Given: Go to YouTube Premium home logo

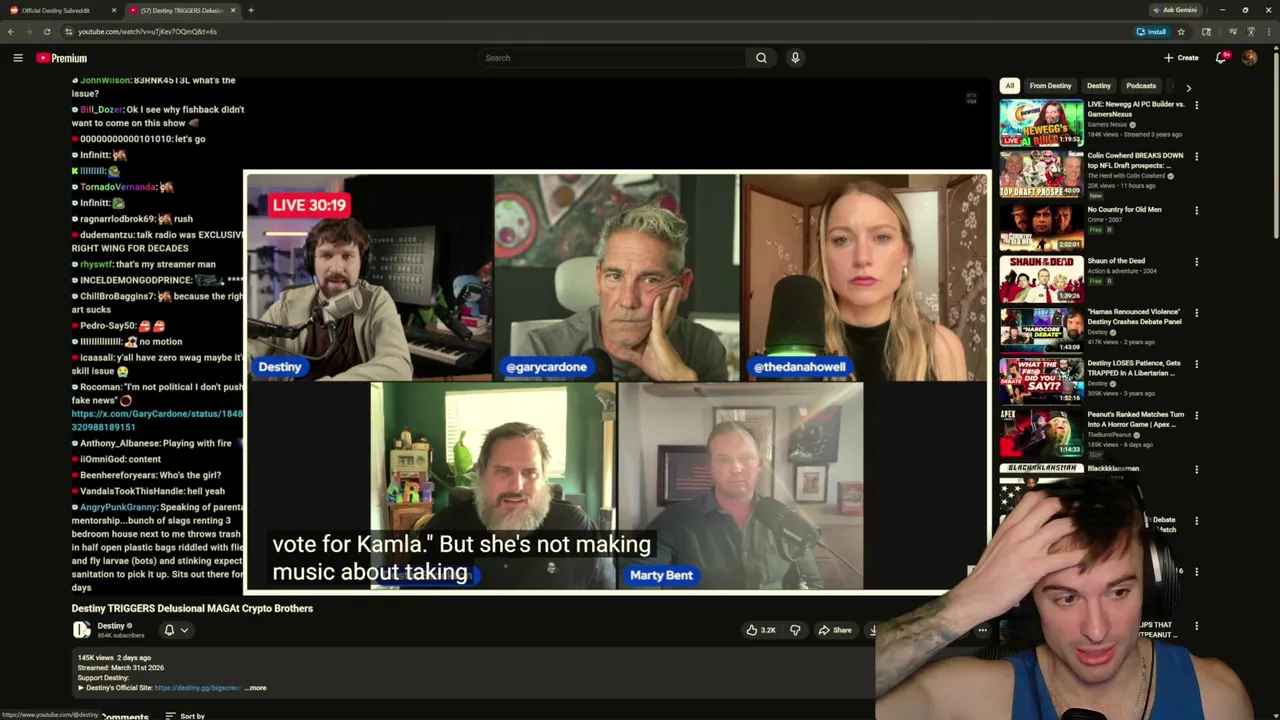Looking at the screenshot, I should (62, 58).
